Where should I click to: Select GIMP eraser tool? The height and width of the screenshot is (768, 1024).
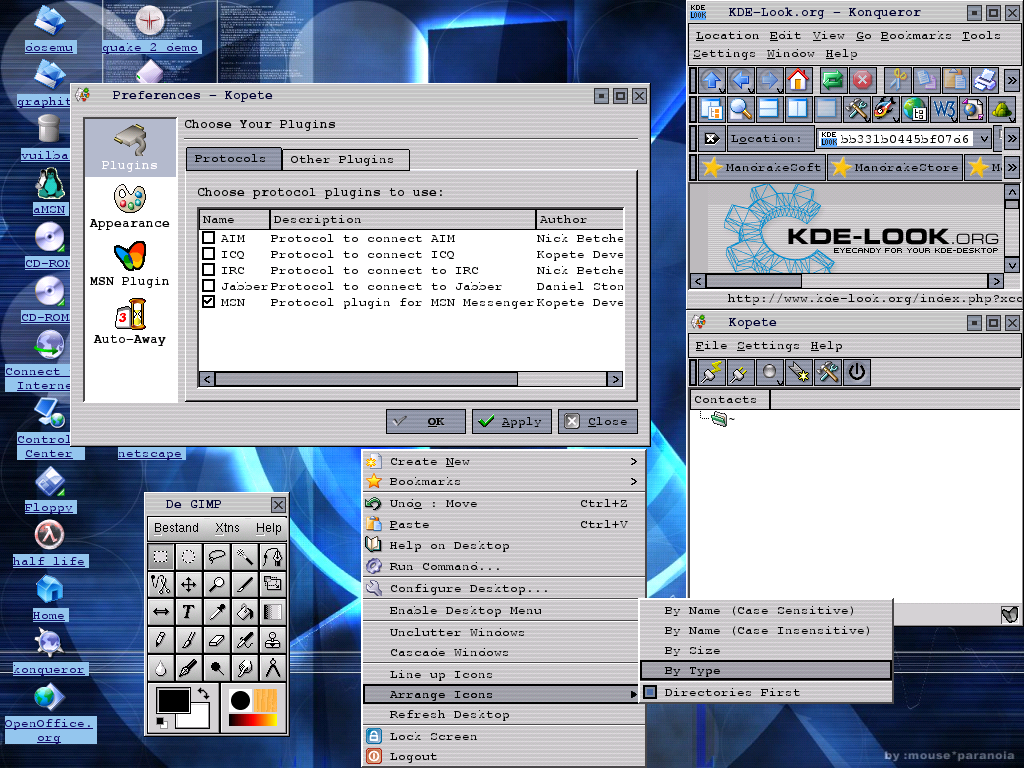click(x=217, y=640)
